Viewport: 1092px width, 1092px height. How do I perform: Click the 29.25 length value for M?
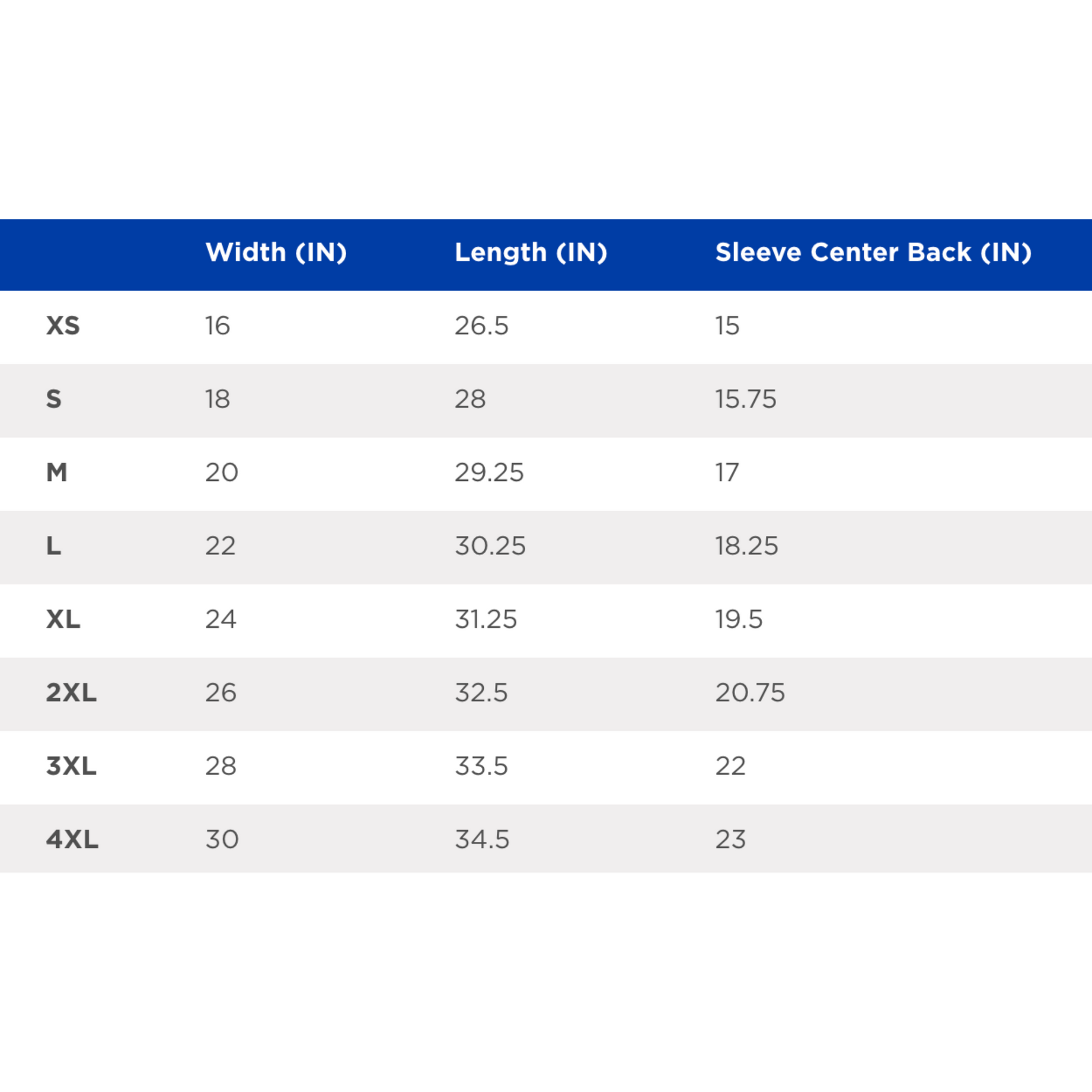point(489,472)
